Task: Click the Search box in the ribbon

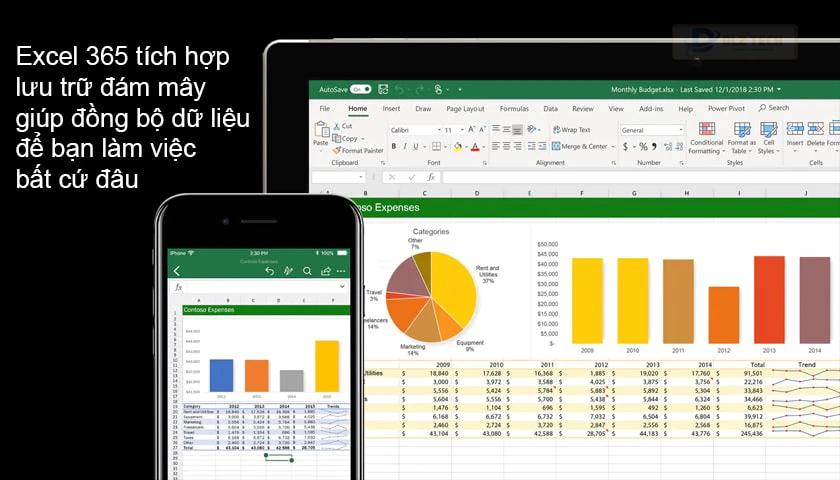Action: click(774, 108)
